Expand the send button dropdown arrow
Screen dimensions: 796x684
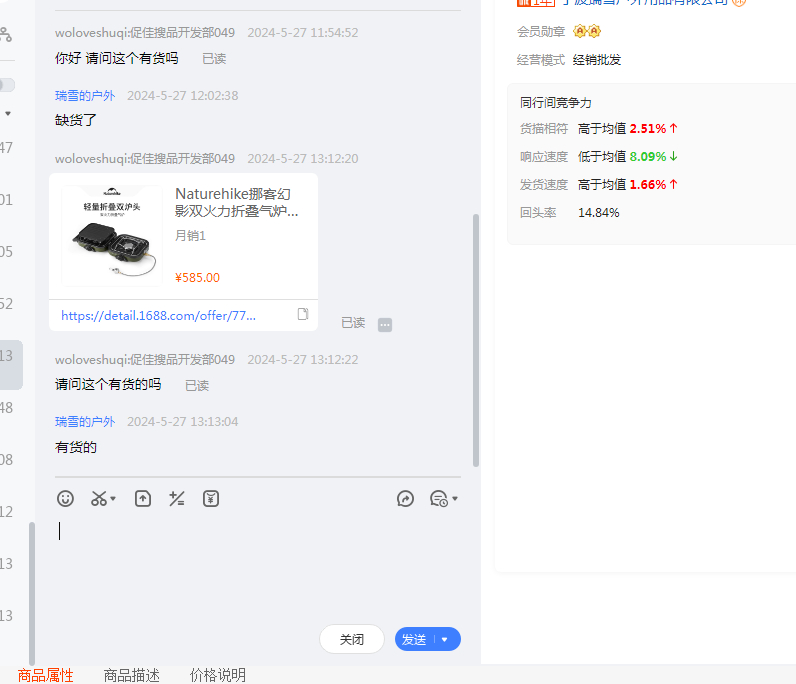pos(445,640)
